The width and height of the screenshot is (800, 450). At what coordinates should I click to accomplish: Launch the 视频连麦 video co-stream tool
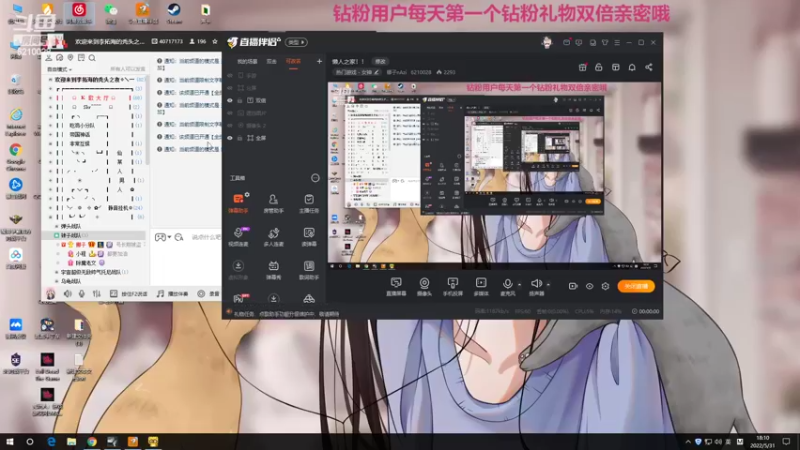pyautogui.click(x=238, y=237)
